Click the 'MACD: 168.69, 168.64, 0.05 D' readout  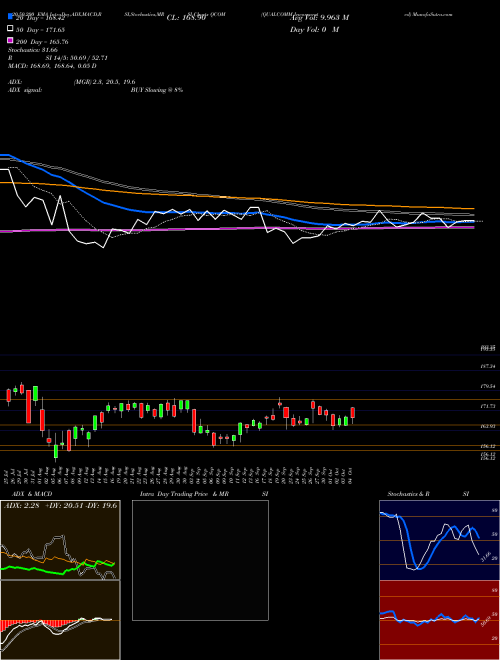tap(52, 66)
